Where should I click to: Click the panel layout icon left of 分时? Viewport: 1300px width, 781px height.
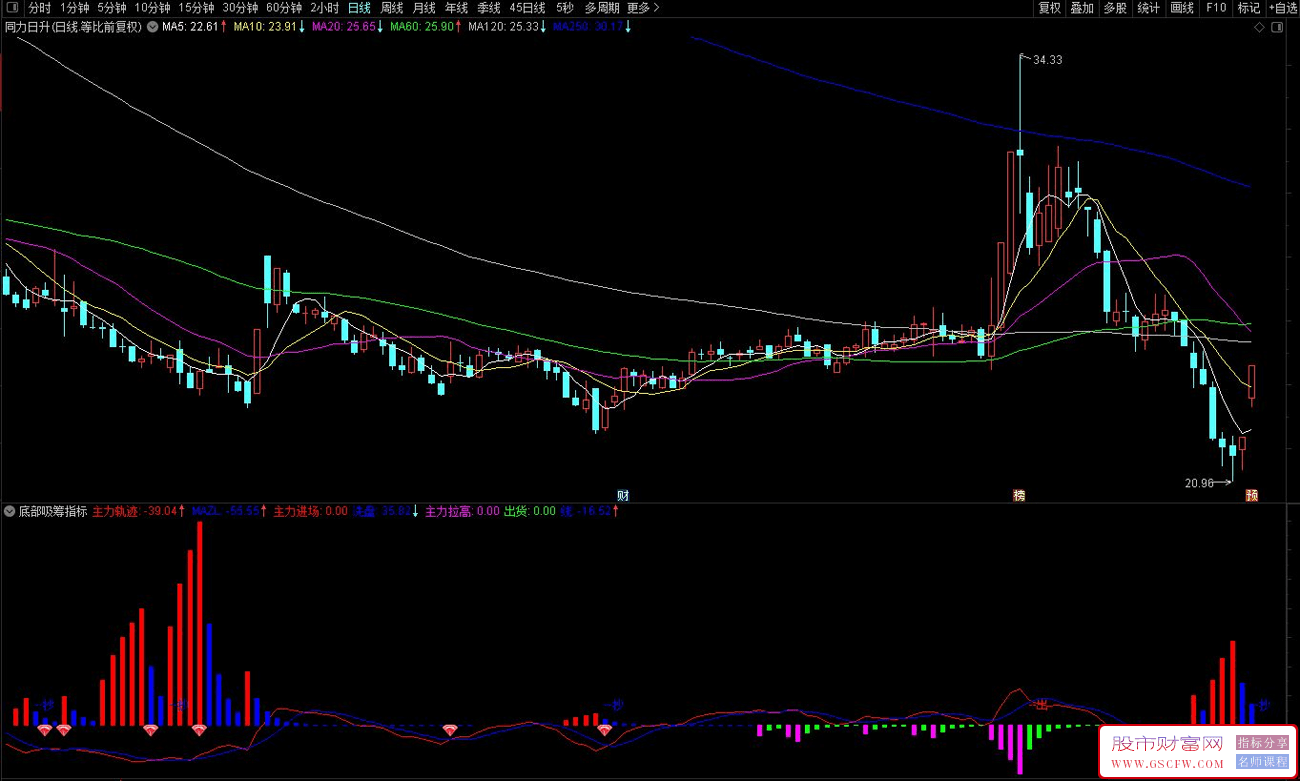click(11, 8)
